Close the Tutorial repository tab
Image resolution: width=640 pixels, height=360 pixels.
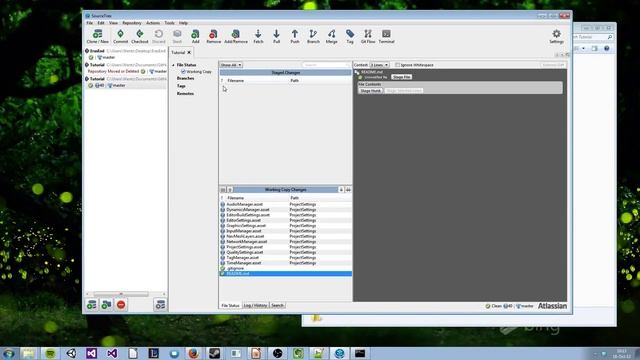coord(189,53)
